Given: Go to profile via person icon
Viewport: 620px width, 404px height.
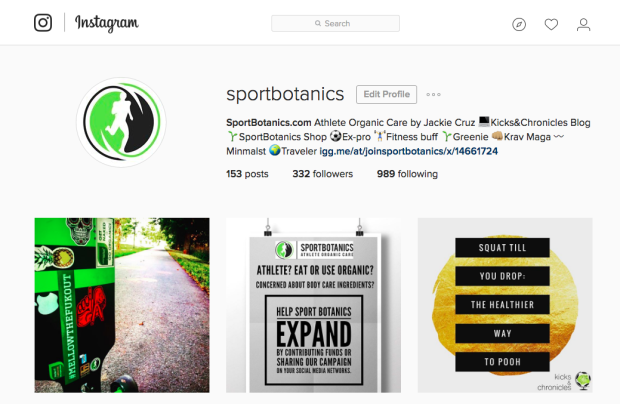Looking at the screenshot, I should [583, 25].
